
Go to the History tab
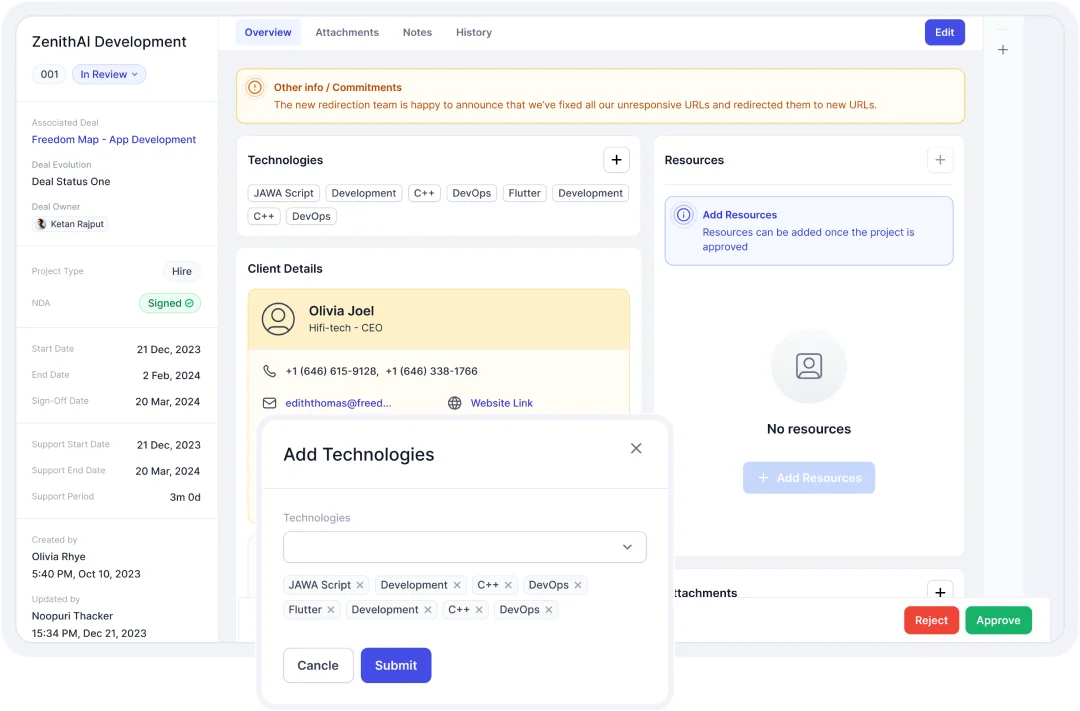pos(474,32)
